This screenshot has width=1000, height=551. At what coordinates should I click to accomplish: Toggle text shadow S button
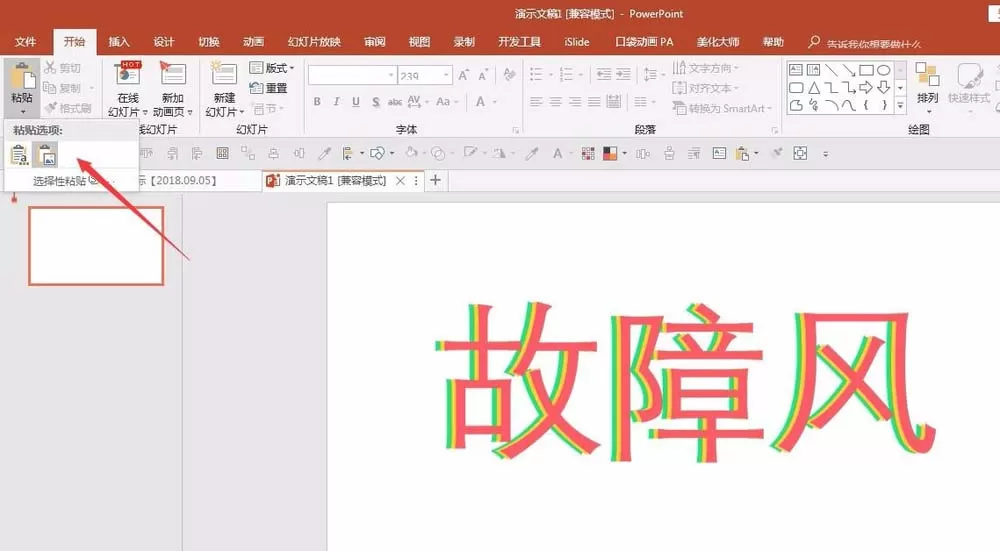(376, 101)
